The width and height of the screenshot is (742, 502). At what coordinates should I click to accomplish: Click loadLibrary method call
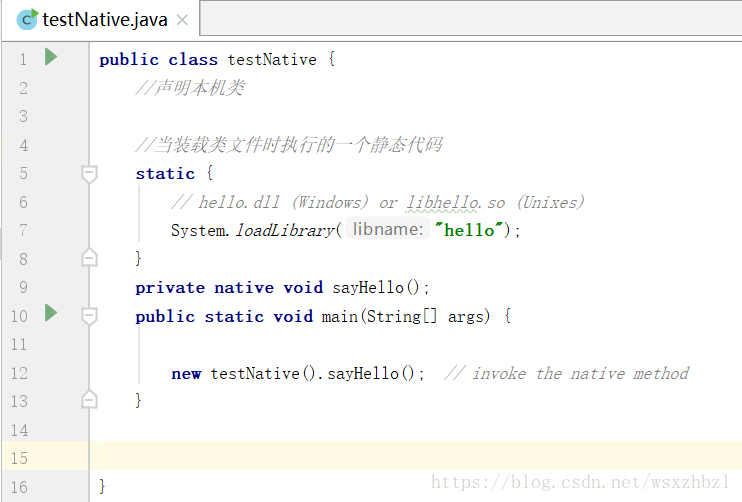click(285, 230)
